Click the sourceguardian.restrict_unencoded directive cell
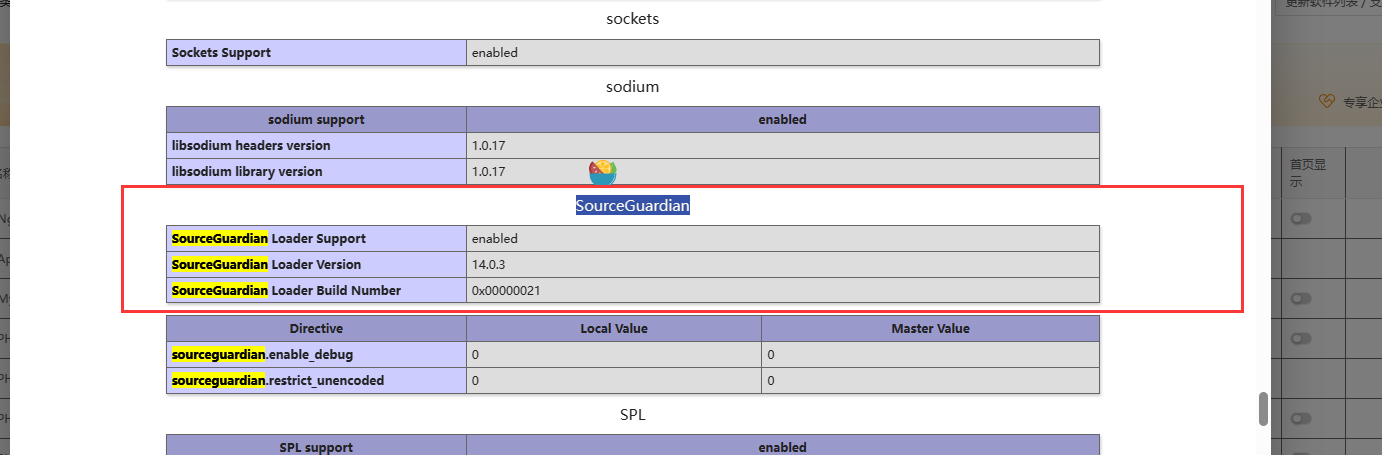 [x=316, y=381]
